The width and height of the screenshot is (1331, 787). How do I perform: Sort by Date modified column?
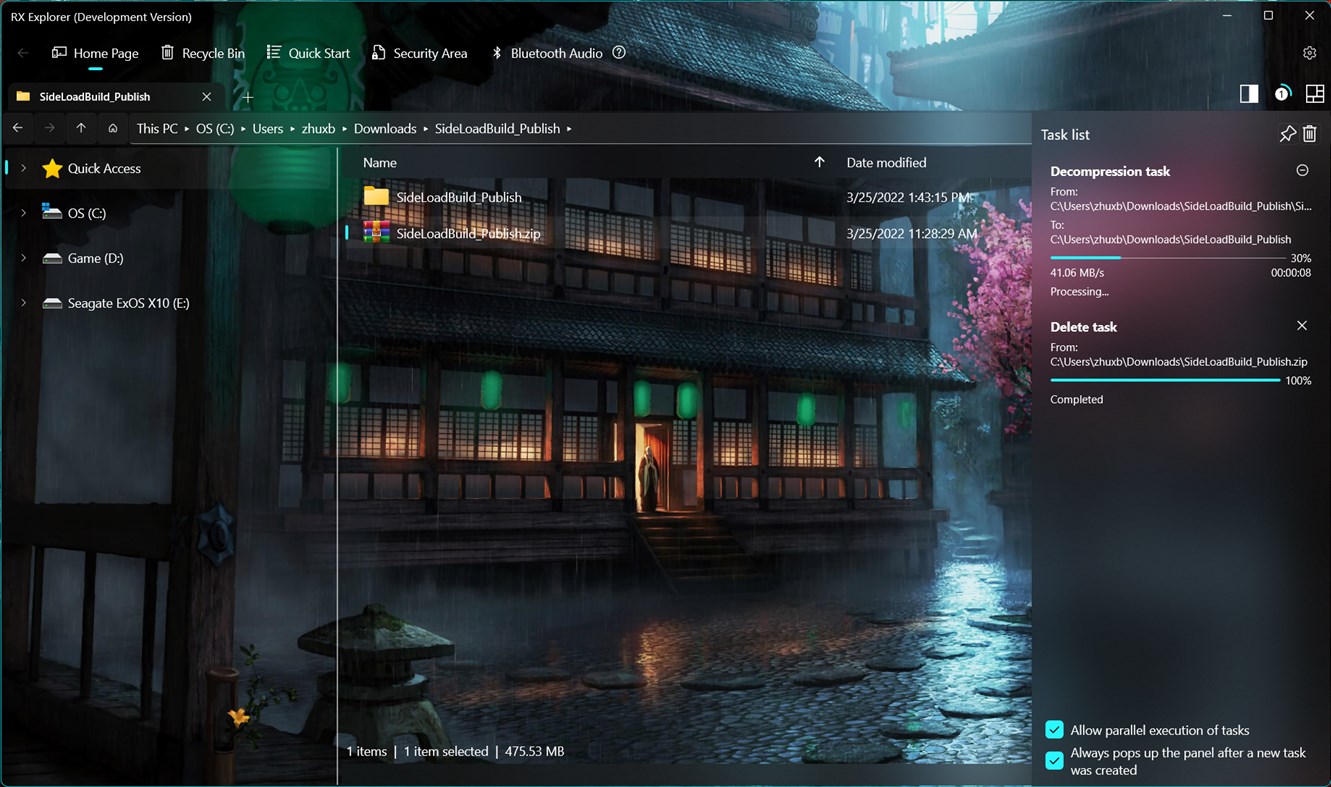tap(886, 162)
